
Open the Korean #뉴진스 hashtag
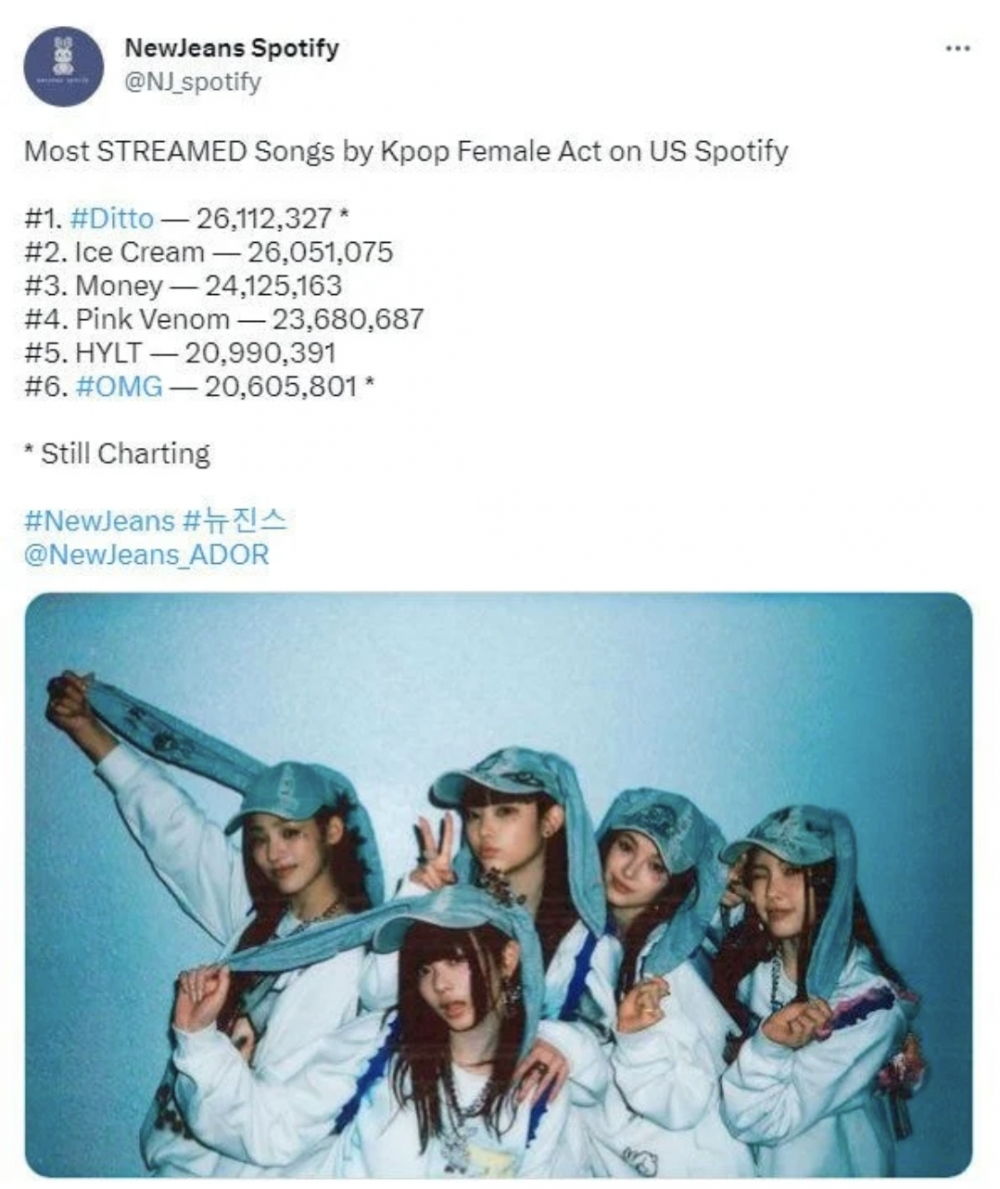(234, 521)
